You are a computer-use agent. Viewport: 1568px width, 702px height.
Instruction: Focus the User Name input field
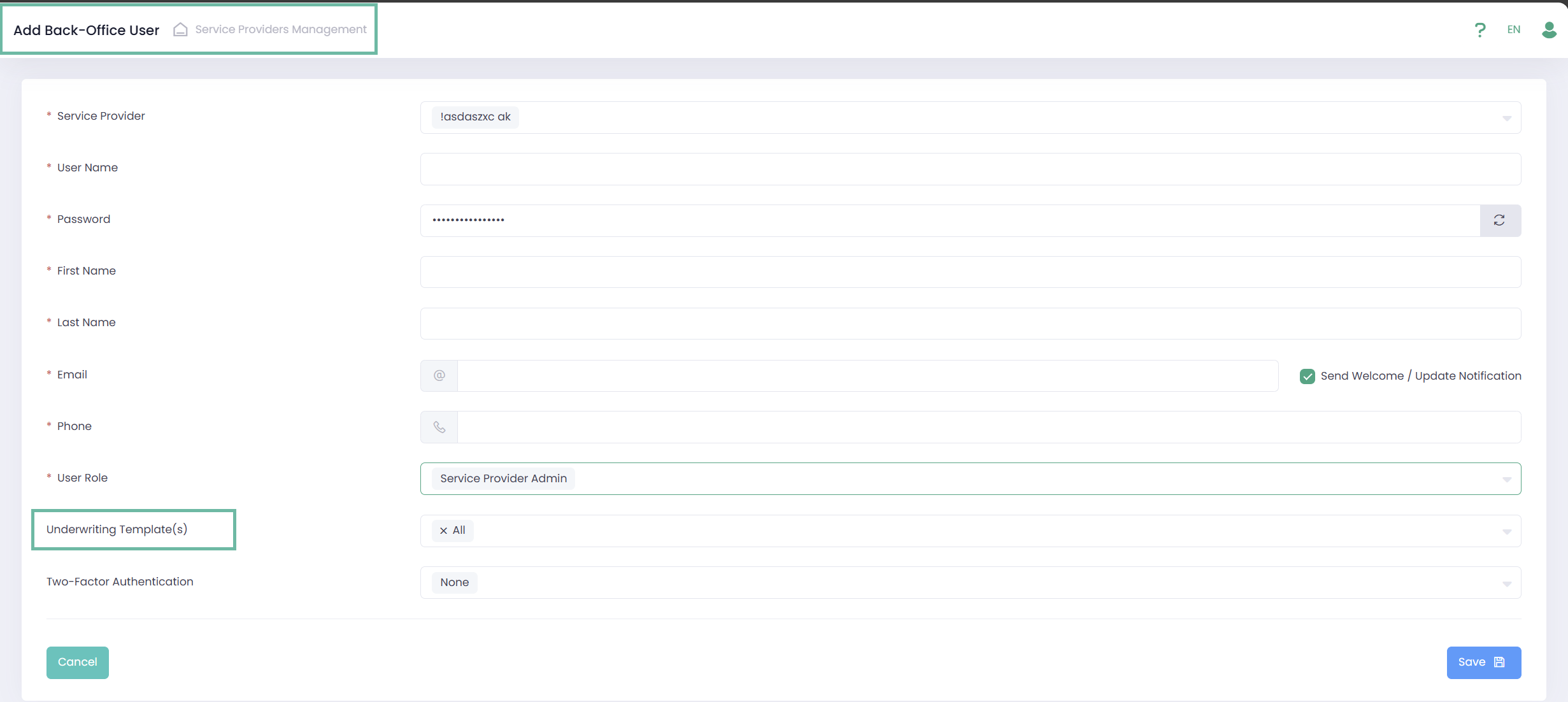coord(970,169)
